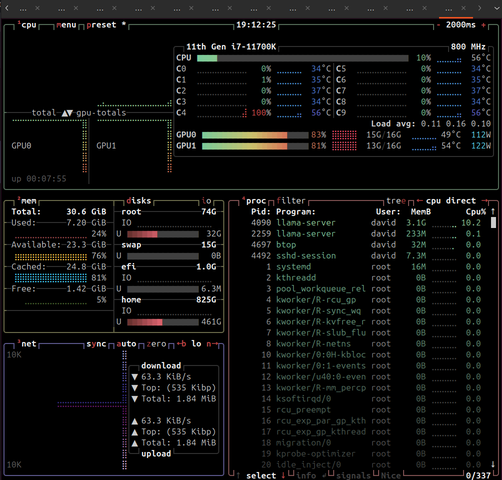Click the tab bar scroll-right arrow
Image resolution: width=502 pixels, height=480 pixels.
(x=479, y=8)
